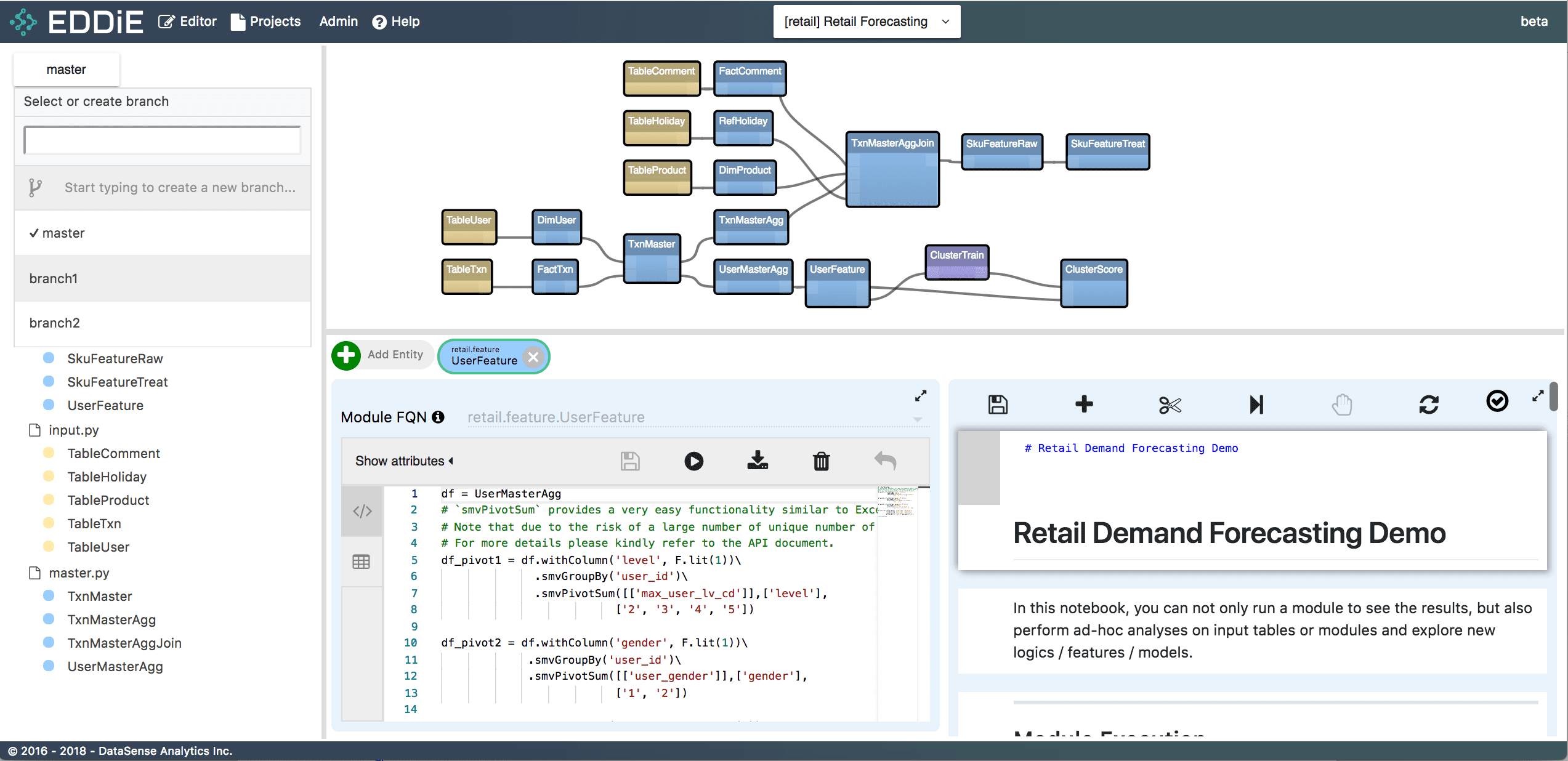The width and height of the screenshot is (1568, 761).
Task: Click the branch name input field
Action: tap(162, 140)
